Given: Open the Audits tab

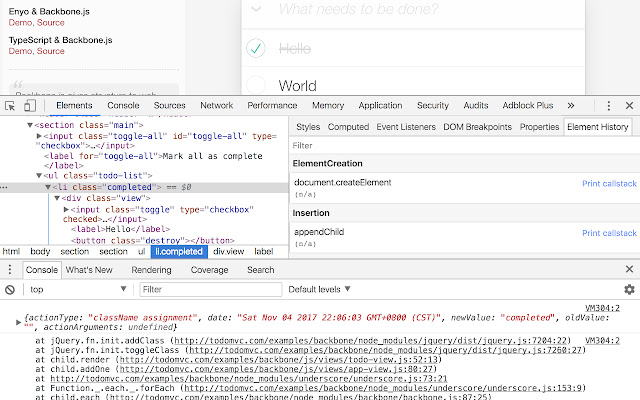Looking at the screenshot, I should [x=476, y=106].
